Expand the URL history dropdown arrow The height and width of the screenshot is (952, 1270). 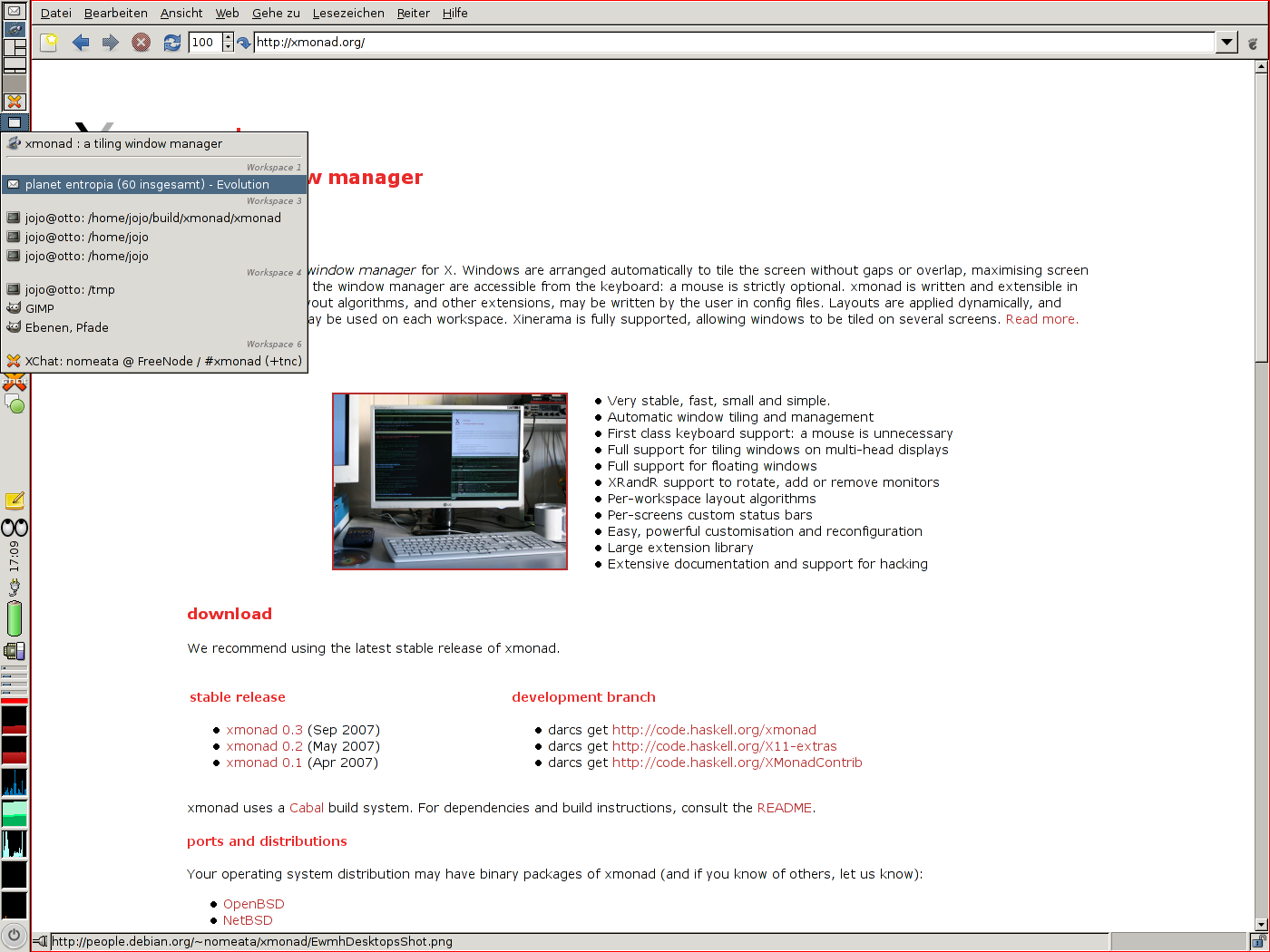[x=1226, y=42]
